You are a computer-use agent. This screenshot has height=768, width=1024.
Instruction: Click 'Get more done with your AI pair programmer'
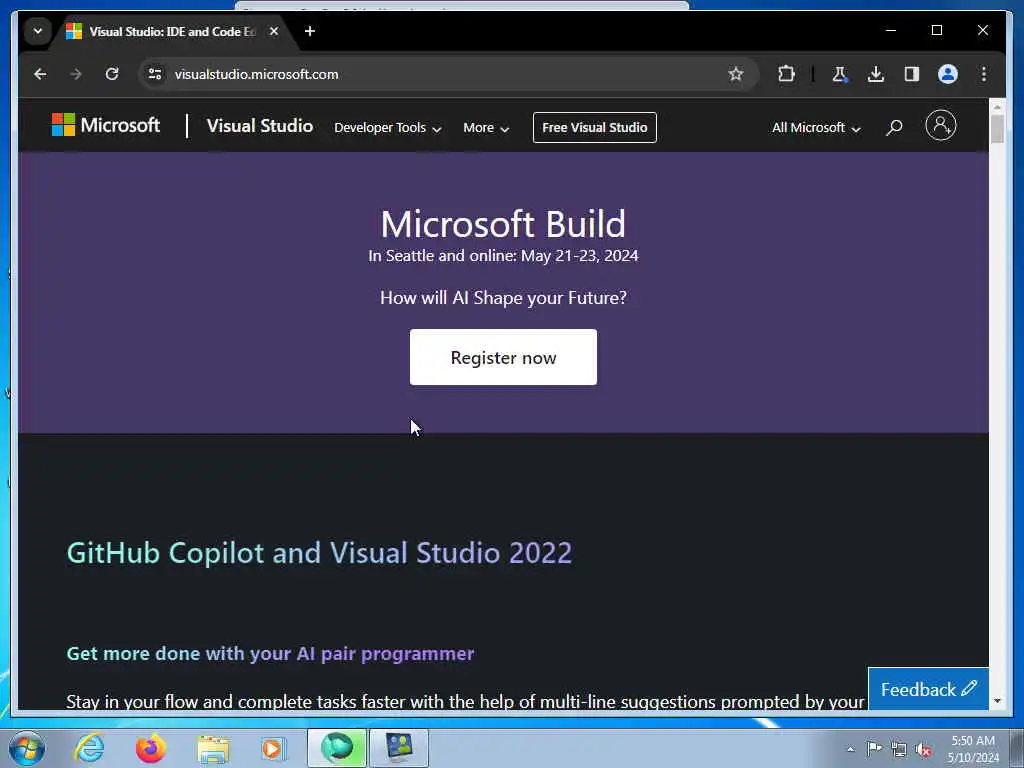click(x=270, y=654)
